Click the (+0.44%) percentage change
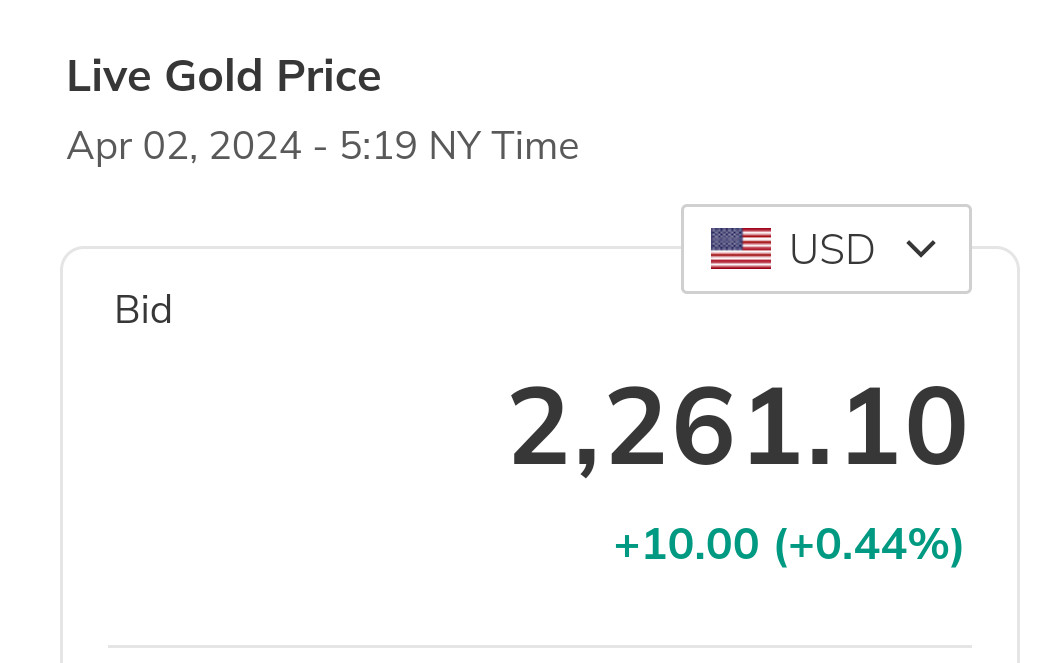The width and height of the screenshot is (1039, 663). coord(869,545)
